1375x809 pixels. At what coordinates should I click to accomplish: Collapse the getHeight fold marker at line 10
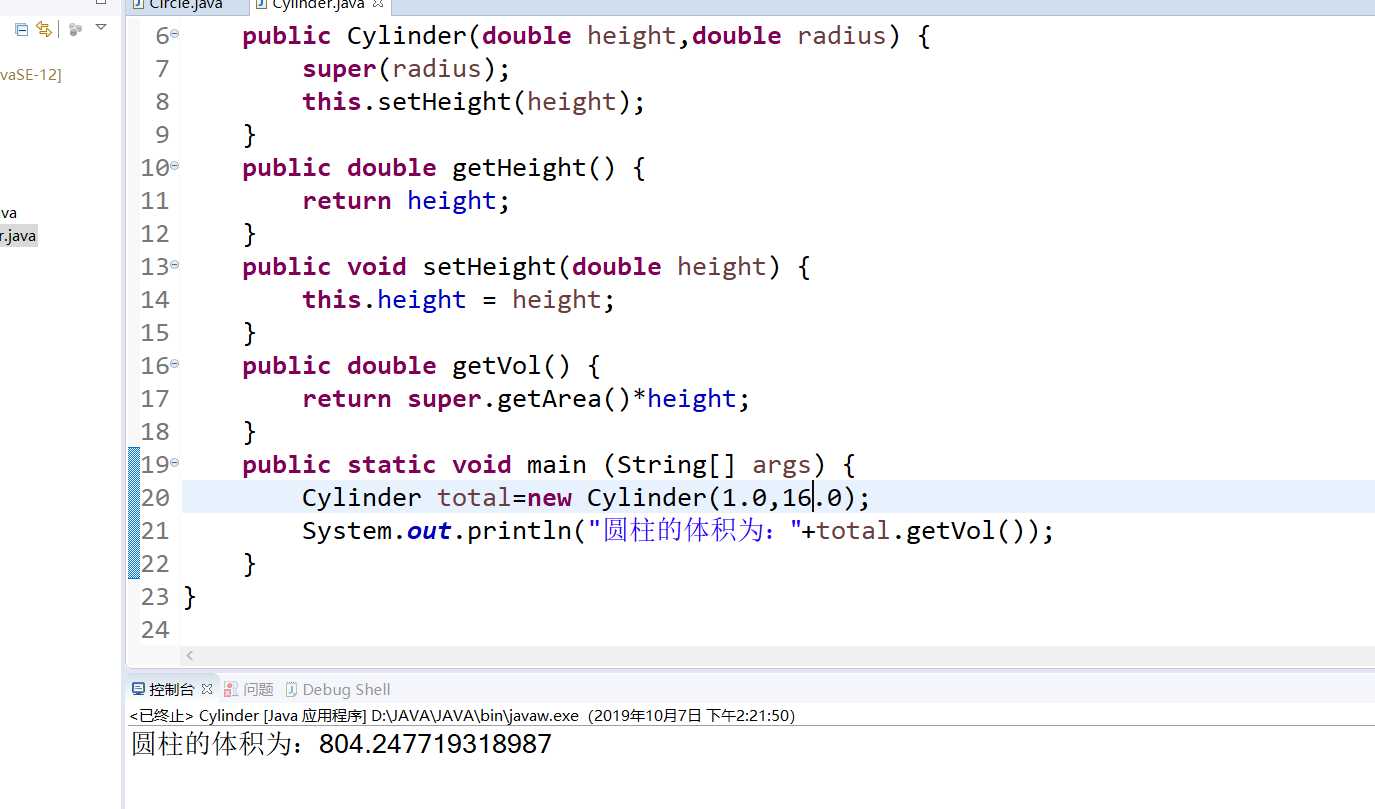(x=174, y=166)
